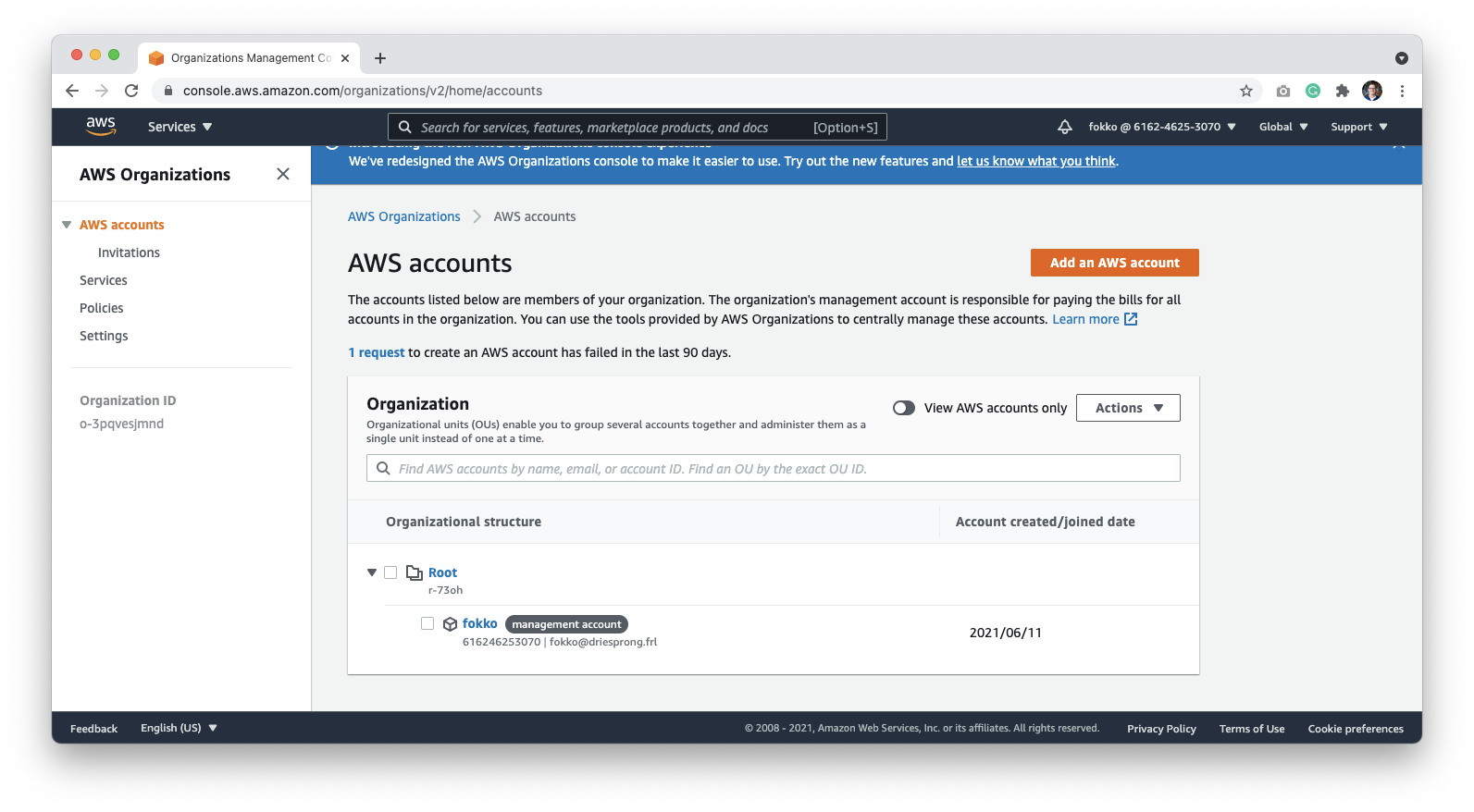Bookmark this page with the star icon

pyautogui.click(x=1246, y=91)
